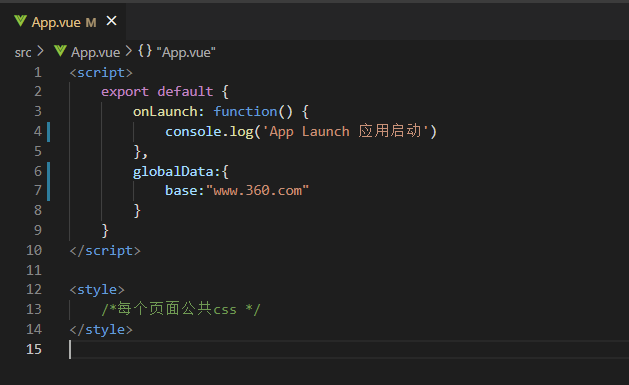Click the 'function' keyword on line 3

[245, 111]
